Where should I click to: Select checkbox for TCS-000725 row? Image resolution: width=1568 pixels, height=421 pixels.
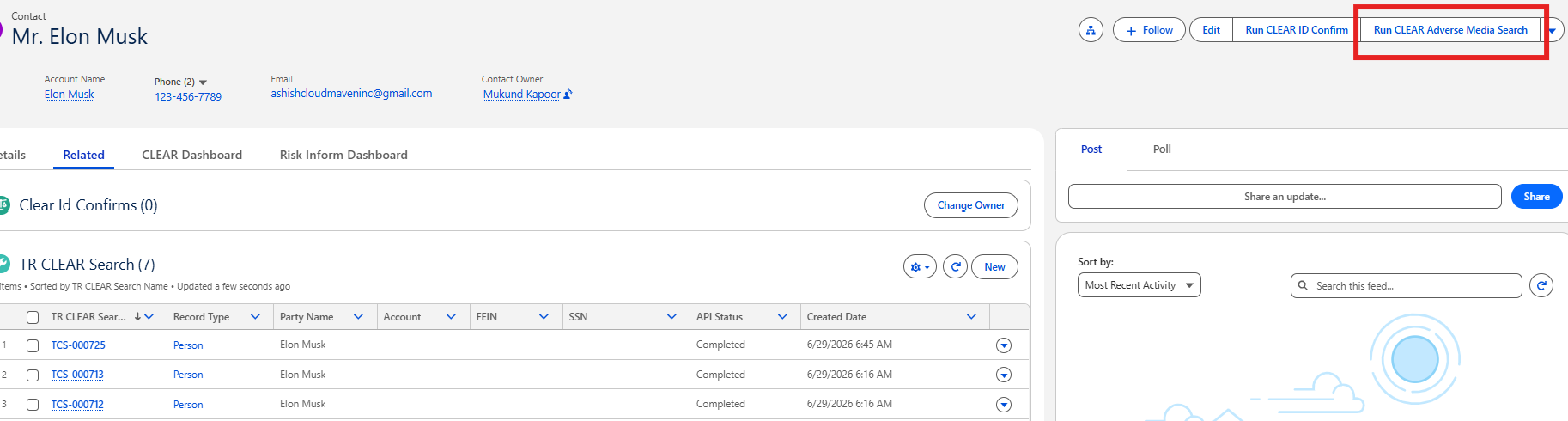[33, 345]
